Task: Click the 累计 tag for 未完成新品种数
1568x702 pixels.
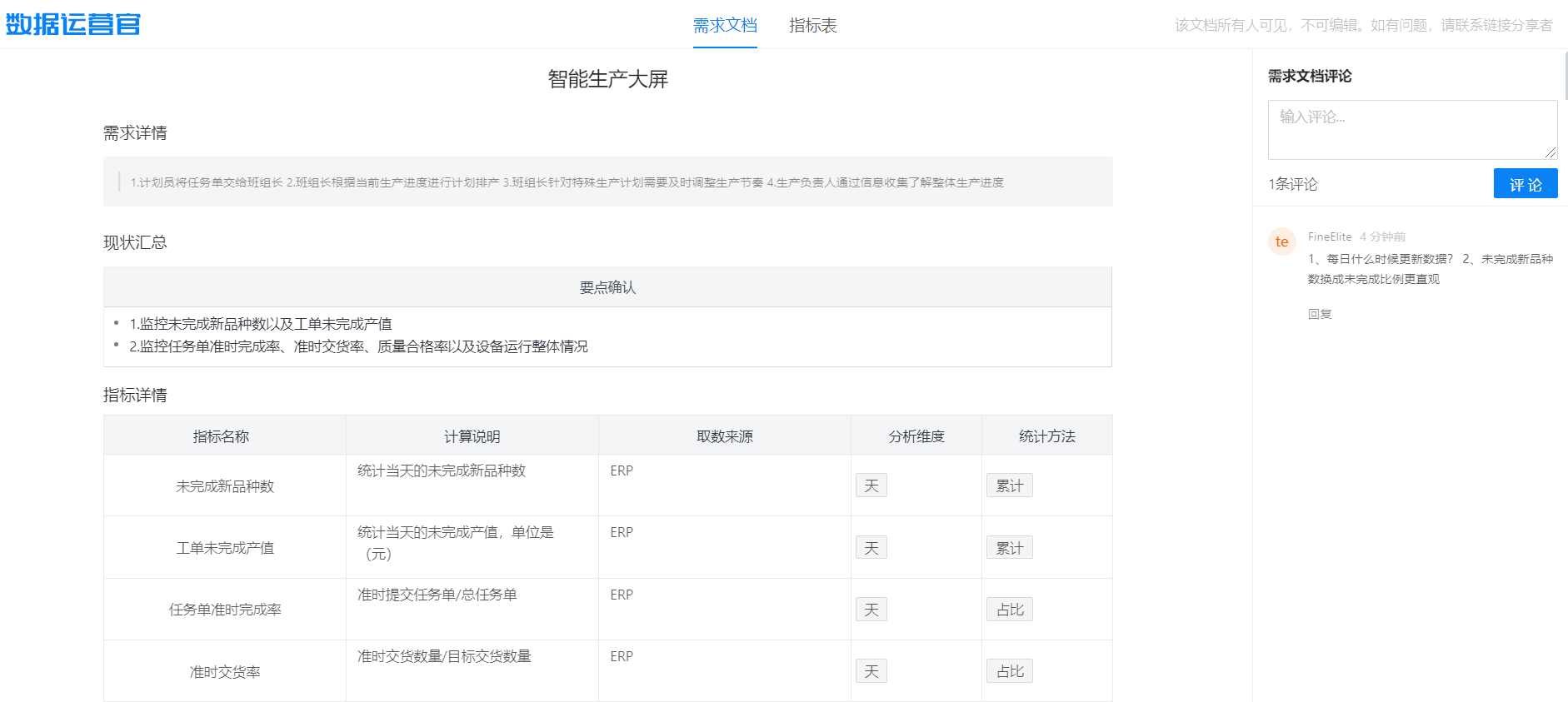Action: pyautogui.click(x=1009, y=485)
